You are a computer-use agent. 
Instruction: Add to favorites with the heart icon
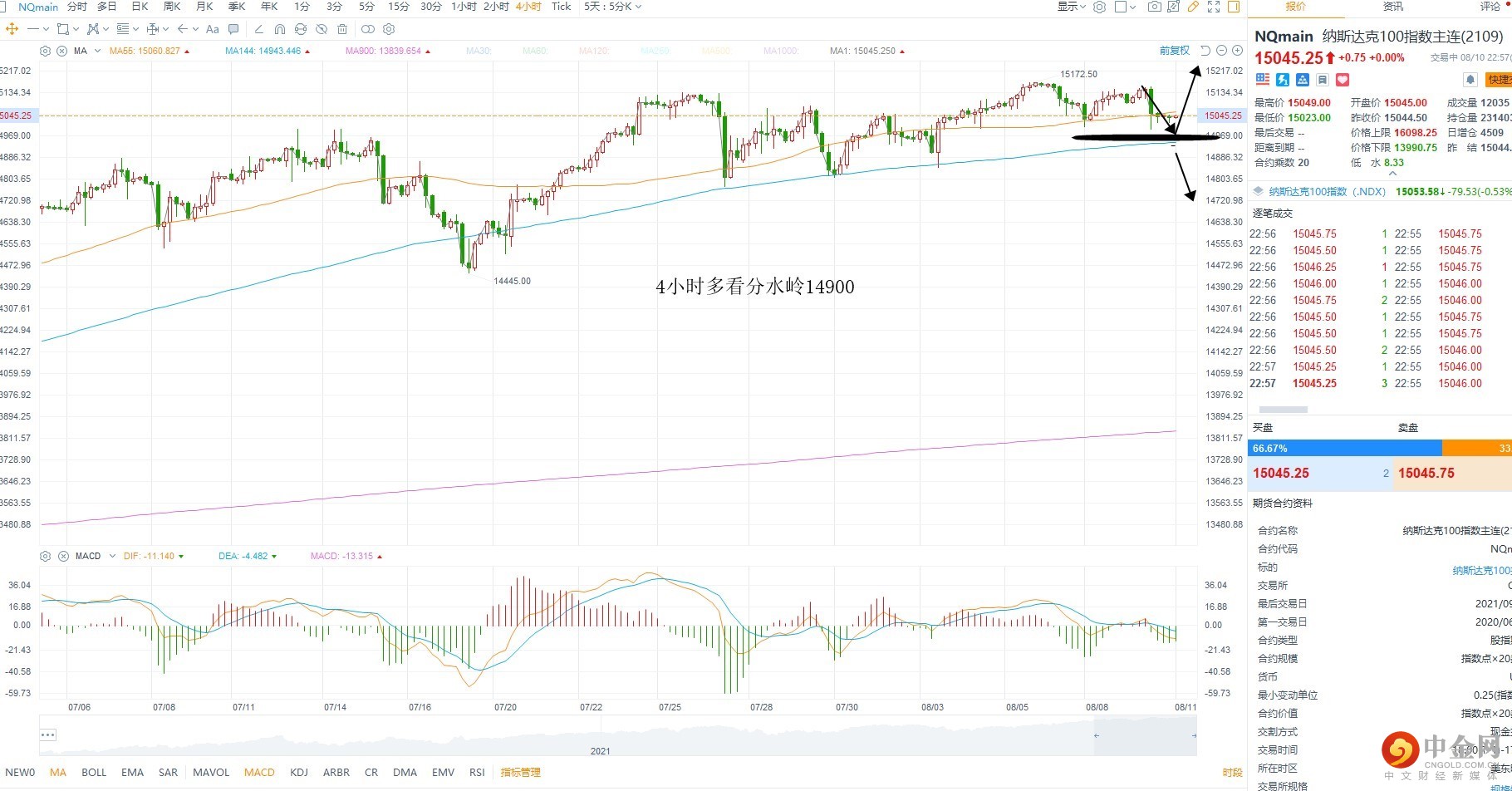1343,80
